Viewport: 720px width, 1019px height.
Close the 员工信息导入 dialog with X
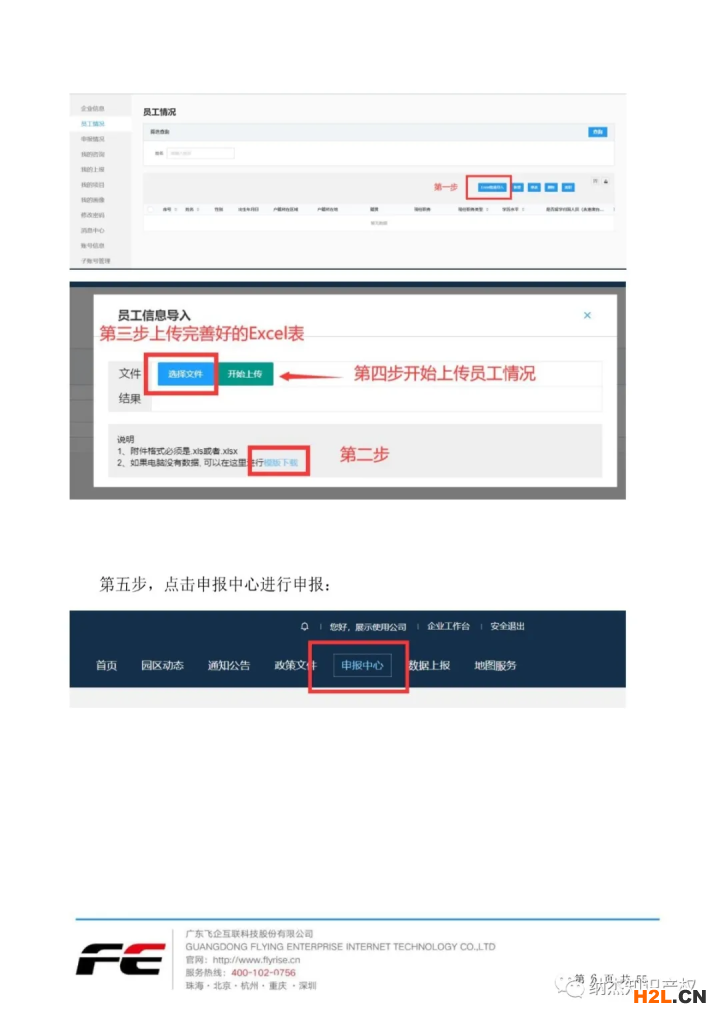click(587, 315)
